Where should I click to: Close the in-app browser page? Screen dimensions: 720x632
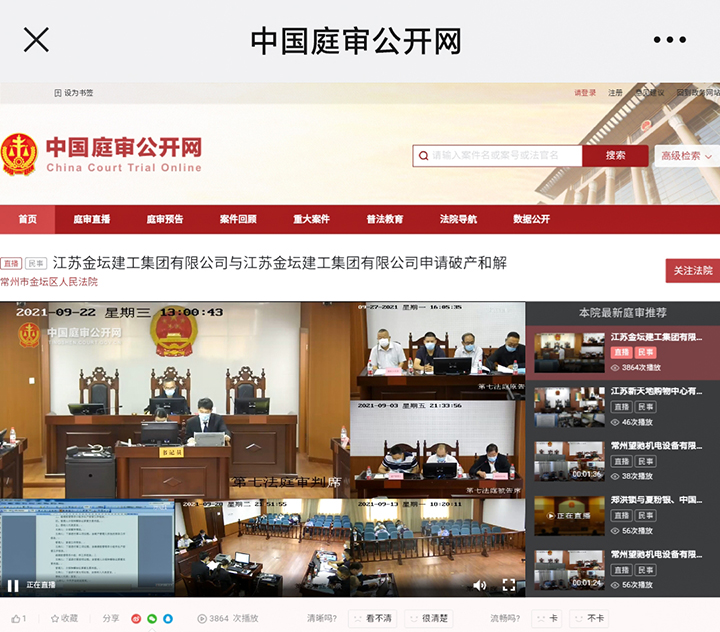point(36,40)
